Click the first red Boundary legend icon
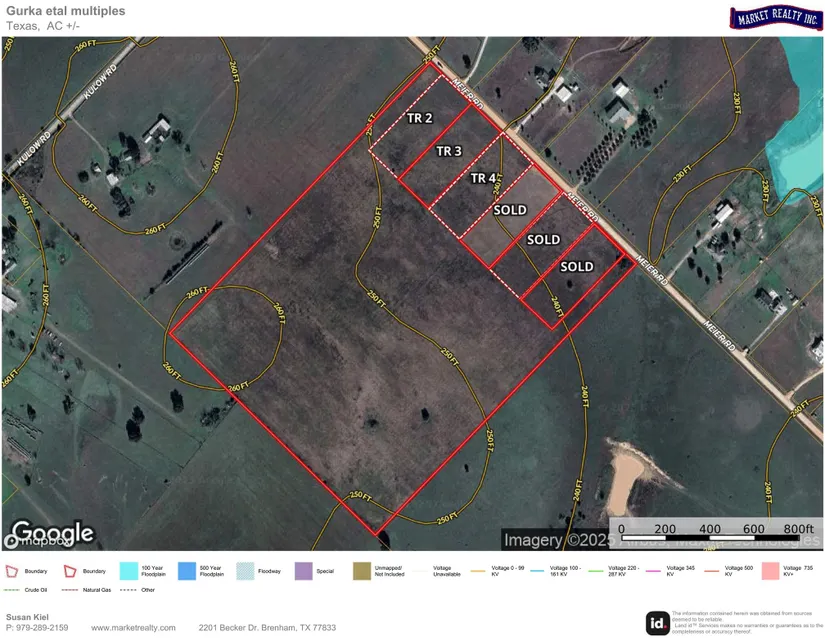 pos(13,571)
